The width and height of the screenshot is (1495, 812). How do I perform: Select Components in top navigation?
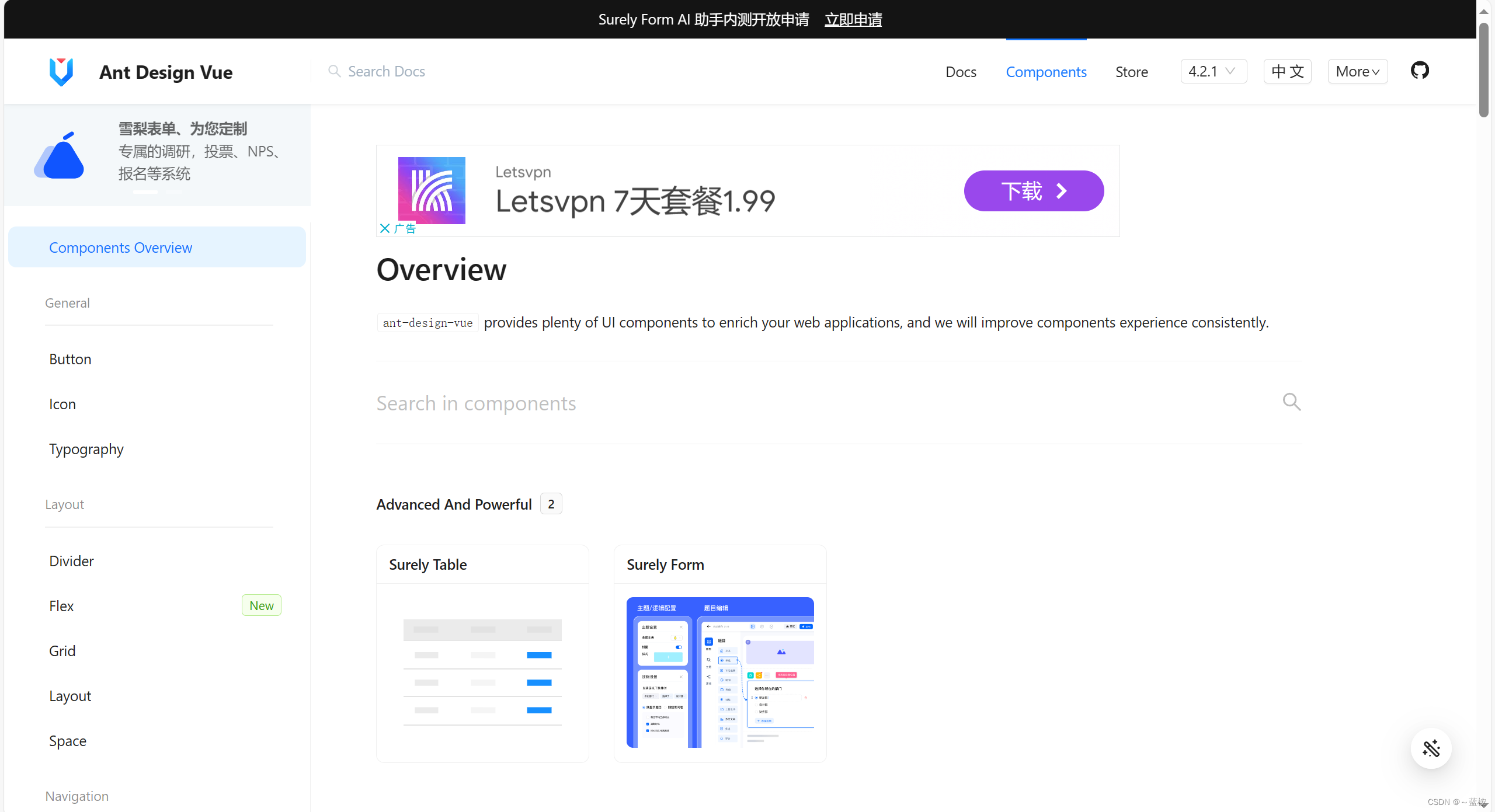pos(1046,72)
